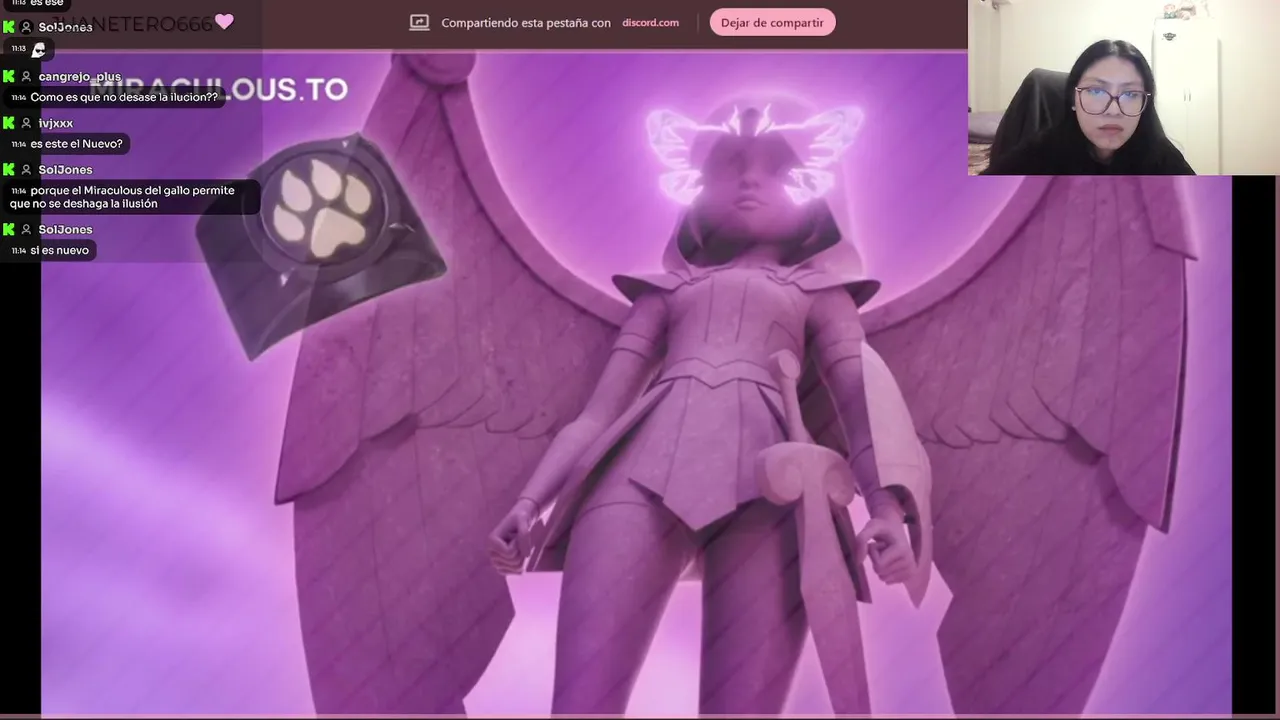Click the message "Como es que no desase la ilucion??"
The height and width of the screenshot is (720, 1280).
click(124, 98)
